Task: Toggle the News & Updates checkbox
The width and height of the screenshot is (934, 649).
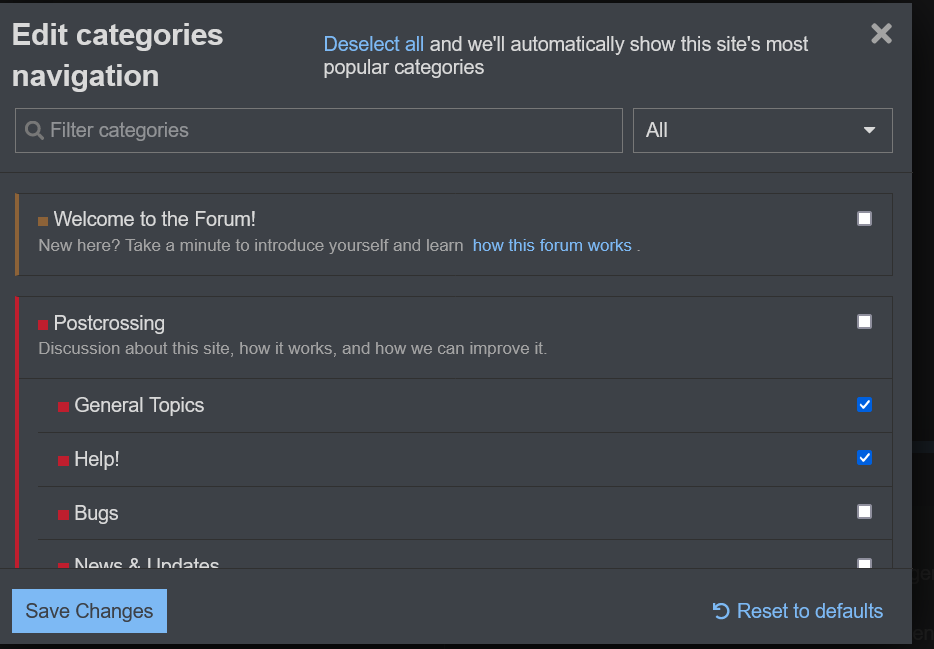Action: 864,563
